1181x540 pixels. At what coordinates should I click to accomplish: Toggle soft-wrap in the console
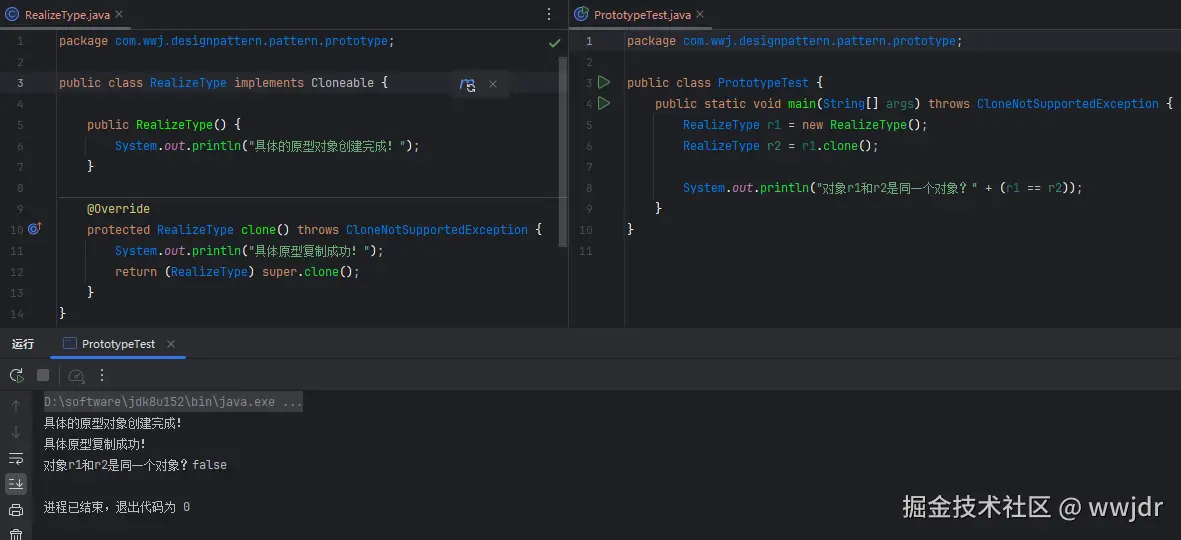pyautogui.click(x=16, y=458)
